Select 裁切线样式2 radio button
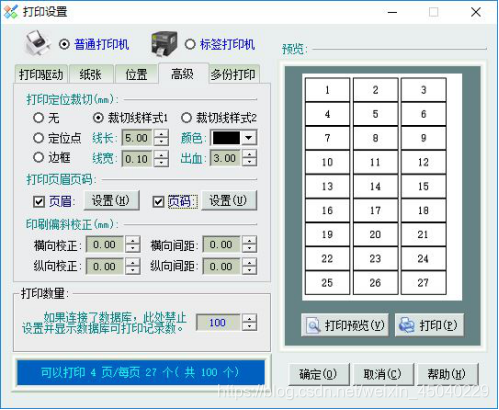 click(x=186, y=118)
